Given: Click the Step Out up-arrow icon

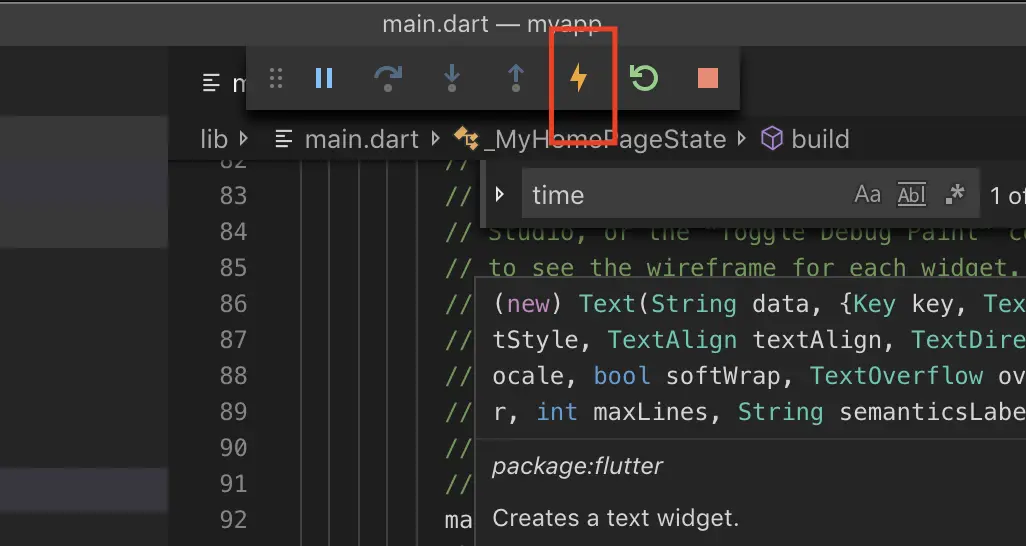Looking at the screenshot, I should (516, 79).
